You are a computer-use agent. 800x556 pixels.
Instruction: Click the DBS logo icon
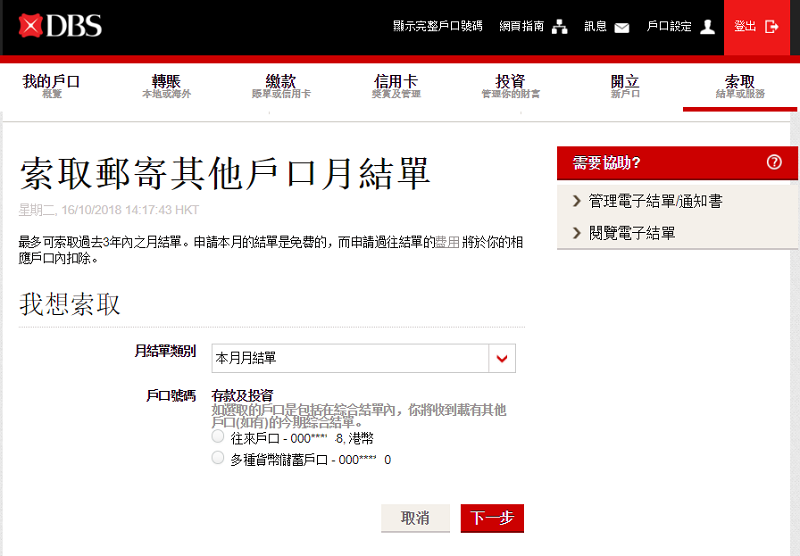coord(31,26)
